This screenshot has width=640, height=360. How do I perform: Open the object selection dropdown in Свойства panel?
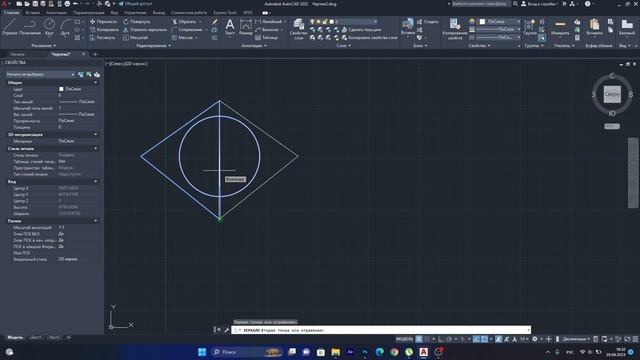click(40, 74)
